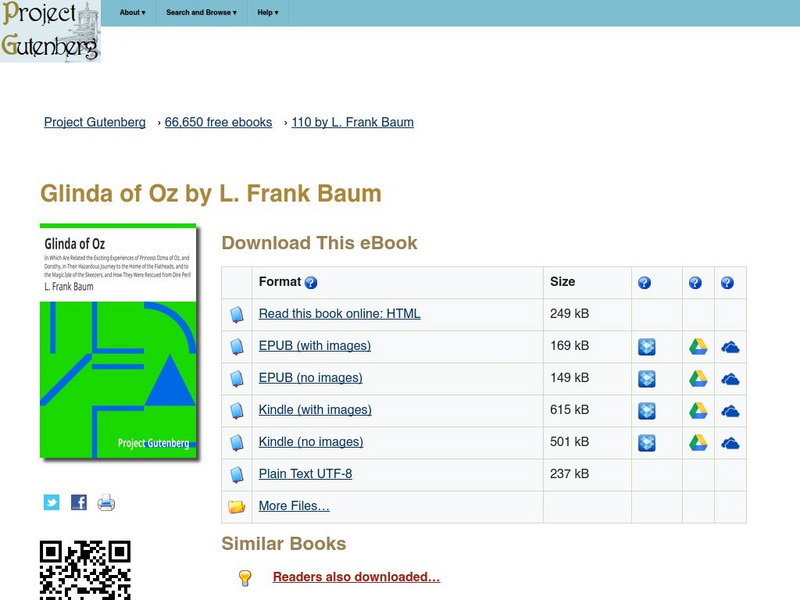Open Plain Text UTF-8 version

(306, 474)
